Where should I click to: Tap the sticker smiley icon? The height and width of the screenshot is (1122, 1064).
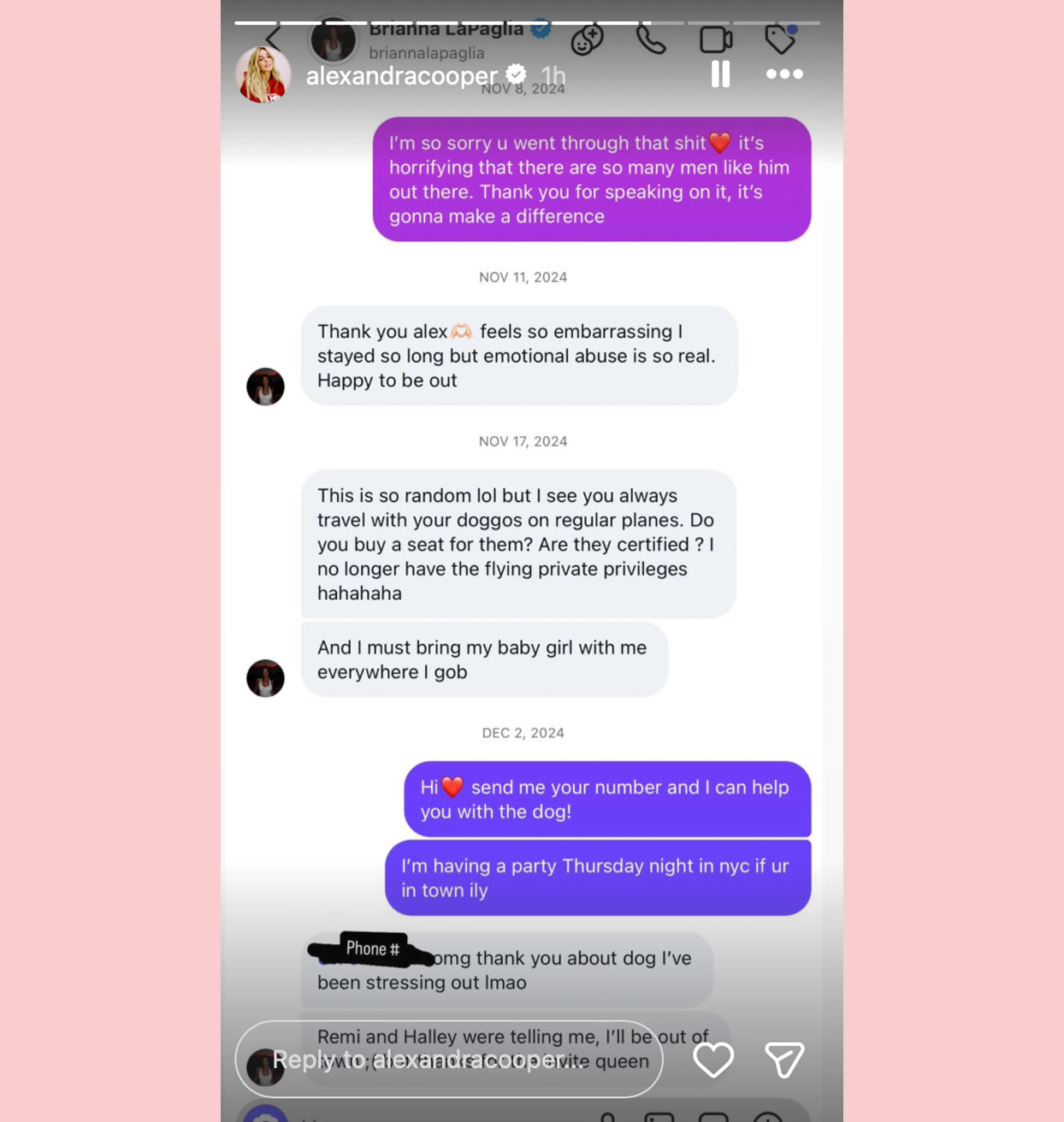[x=587, y=39]
